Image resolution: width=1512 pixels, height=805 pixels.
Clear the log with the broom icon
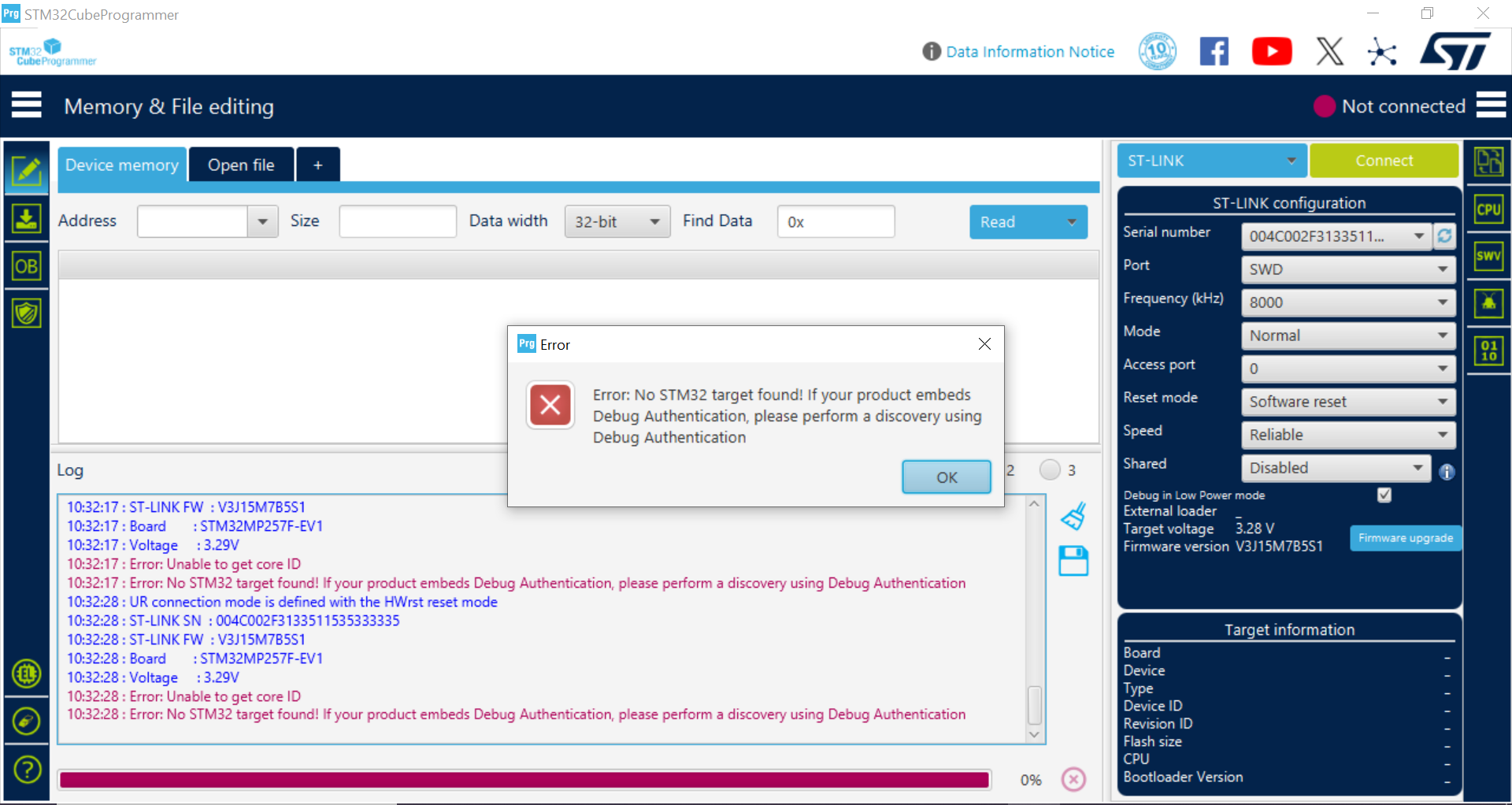[x=1073, y=516]
